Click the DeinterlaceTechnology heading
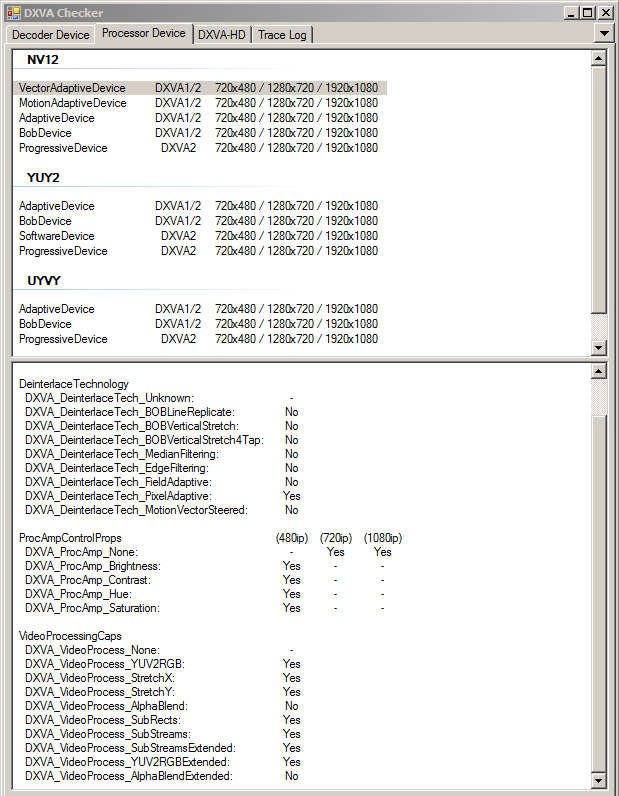 tap(74, 384)
